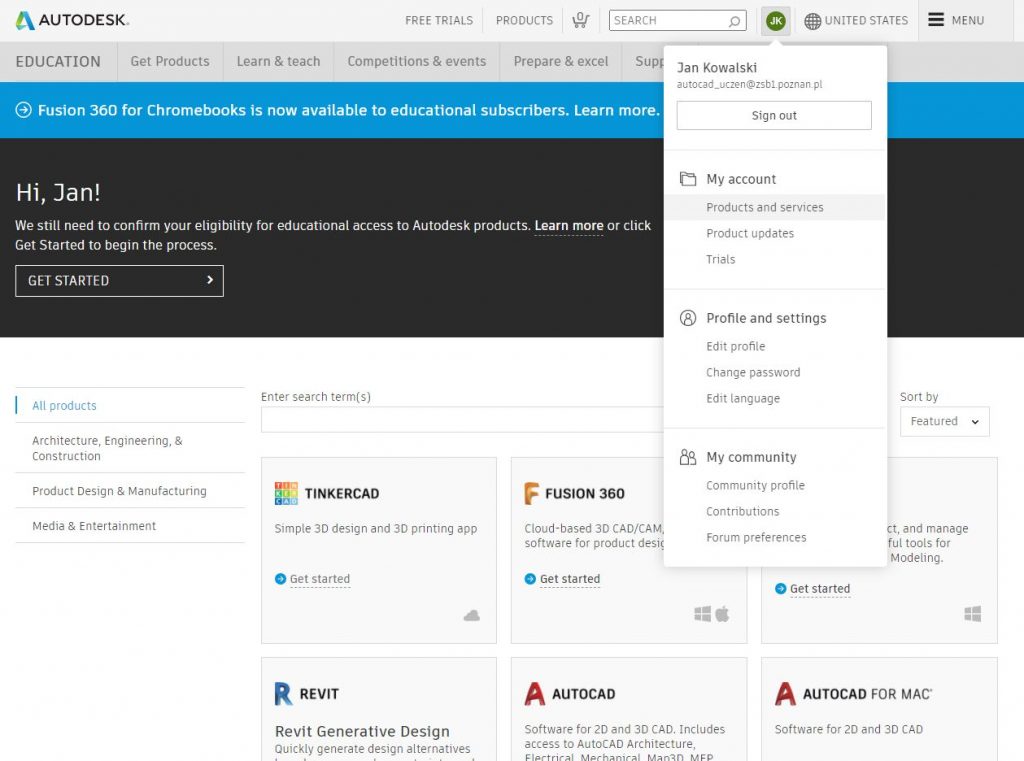Click the Revit product logo
This screenshot has height=761, width=1024.
(x=284, y=693)
